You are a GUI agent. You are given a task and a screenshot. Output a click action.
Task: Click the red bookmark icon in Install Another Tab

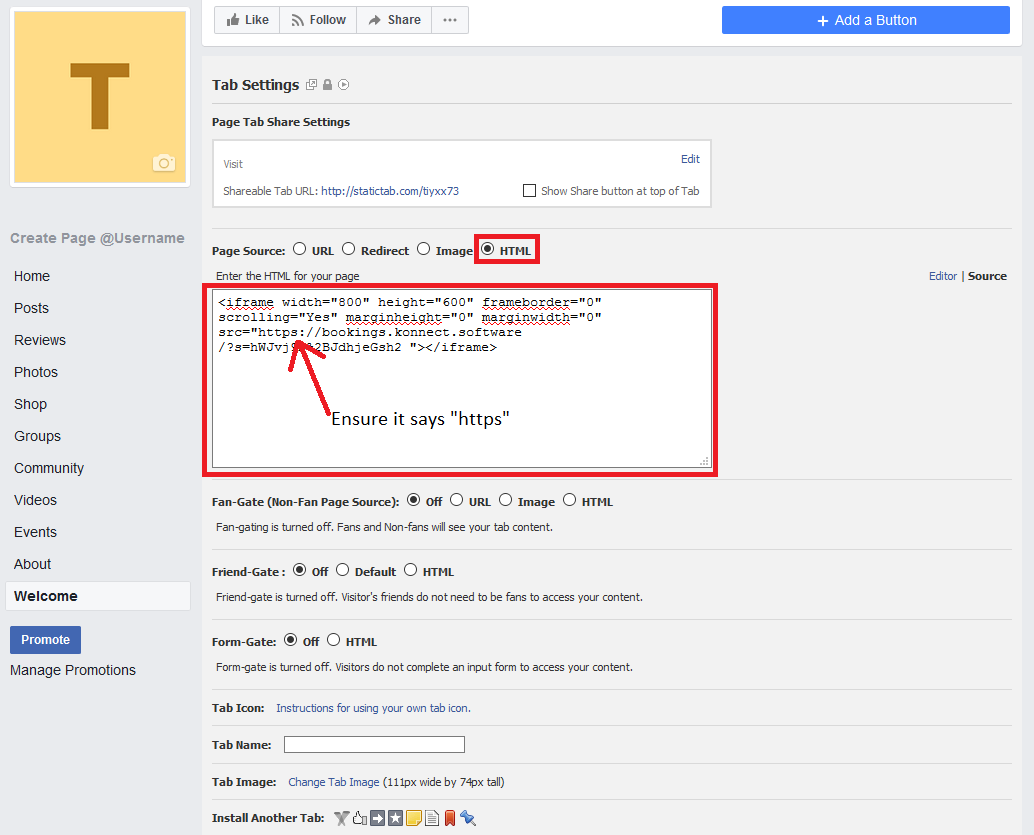[x=450, y=817]
